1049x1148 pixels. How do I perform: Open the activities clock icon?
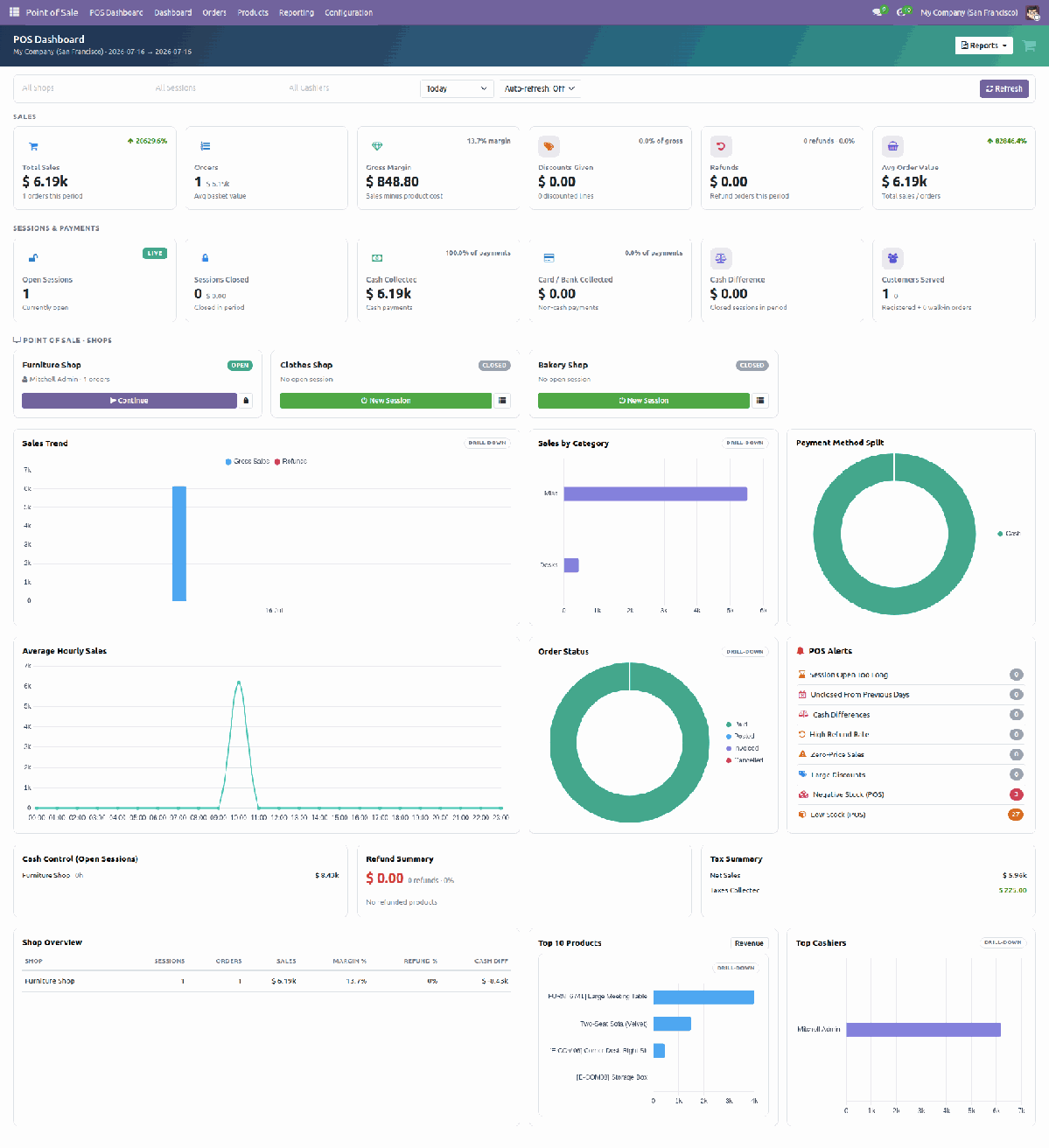point(902,12)
